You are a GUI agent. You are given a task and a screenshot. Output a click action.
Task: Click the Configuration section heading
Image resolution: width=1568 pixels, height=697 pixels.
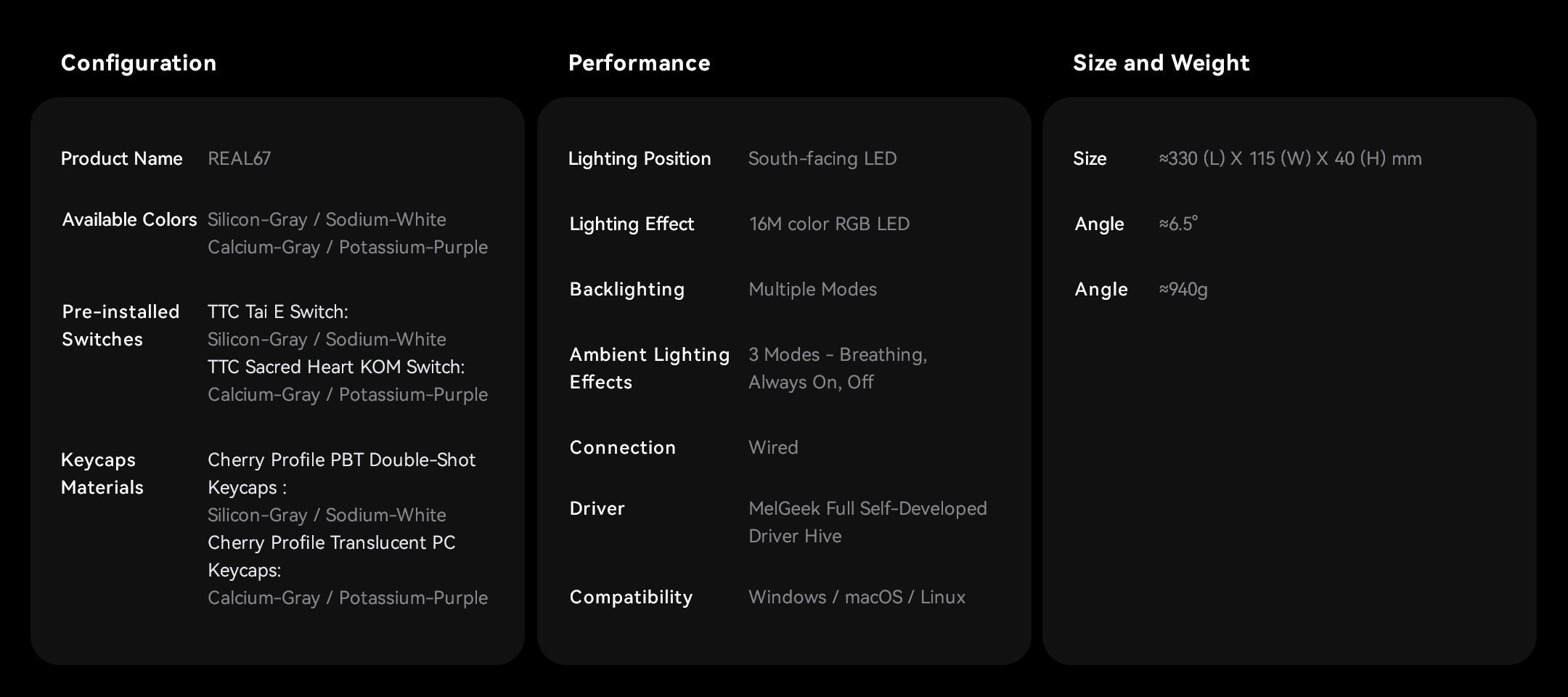[139, 63]
